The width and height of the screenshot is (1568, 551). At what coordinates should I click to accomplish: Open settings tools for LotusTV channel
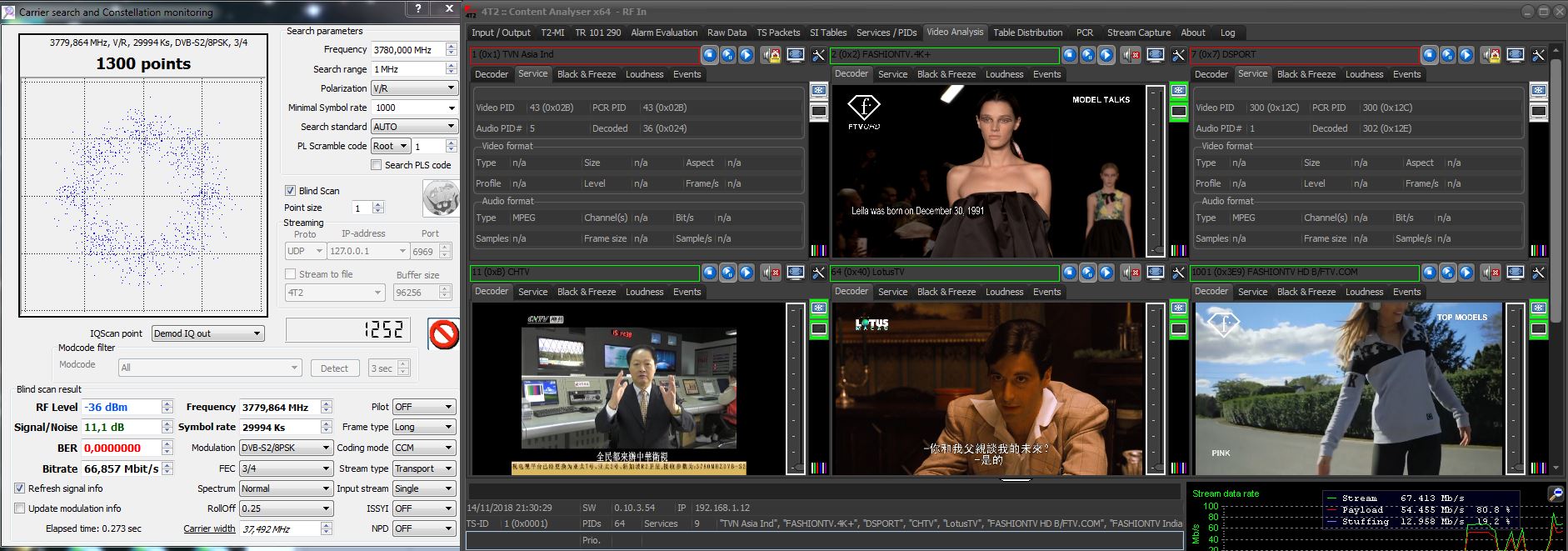pyautogui.click(x=1178, y=273)
